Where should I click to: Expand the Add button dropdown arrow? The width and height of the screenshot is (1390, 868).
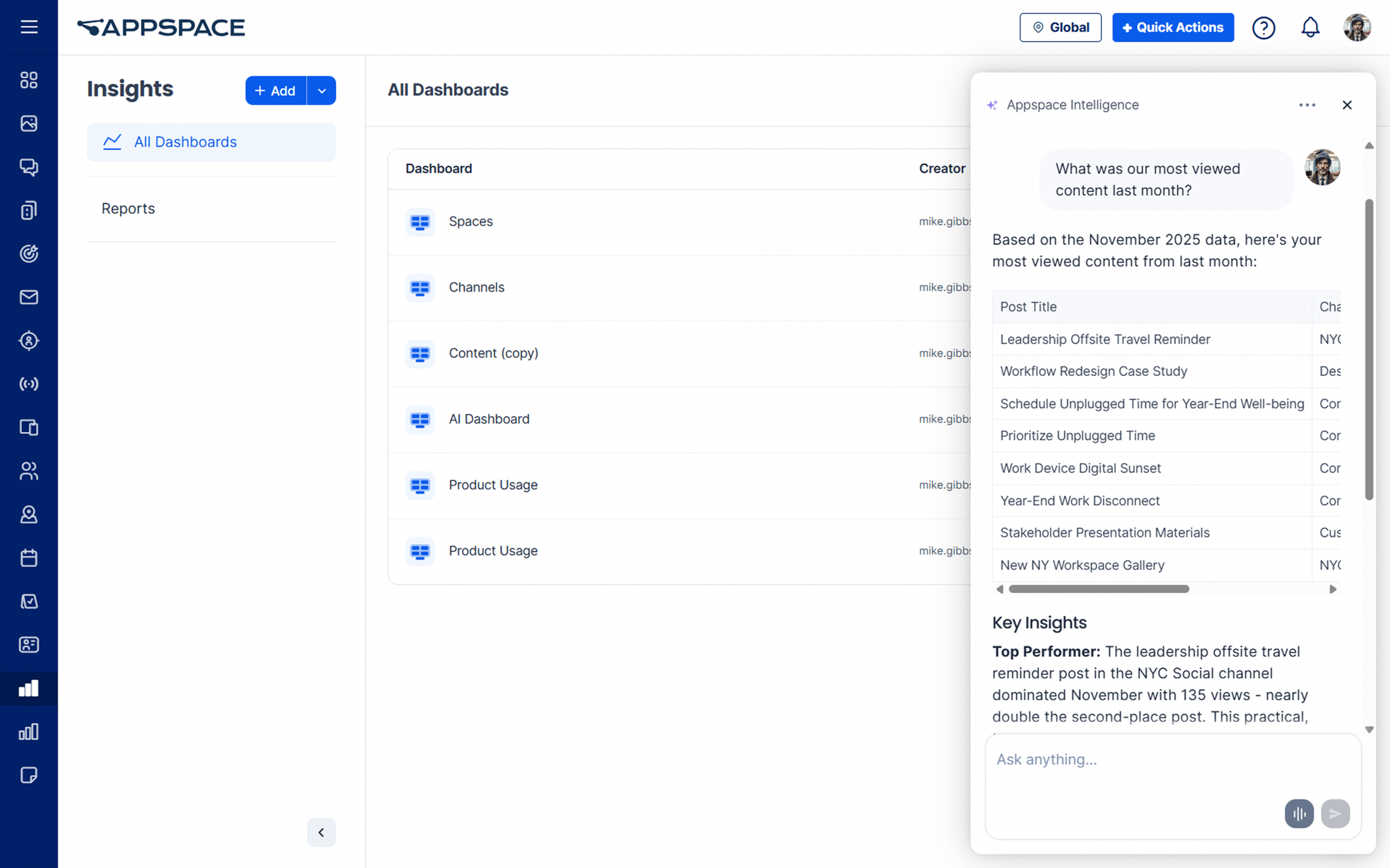[322, 90]
